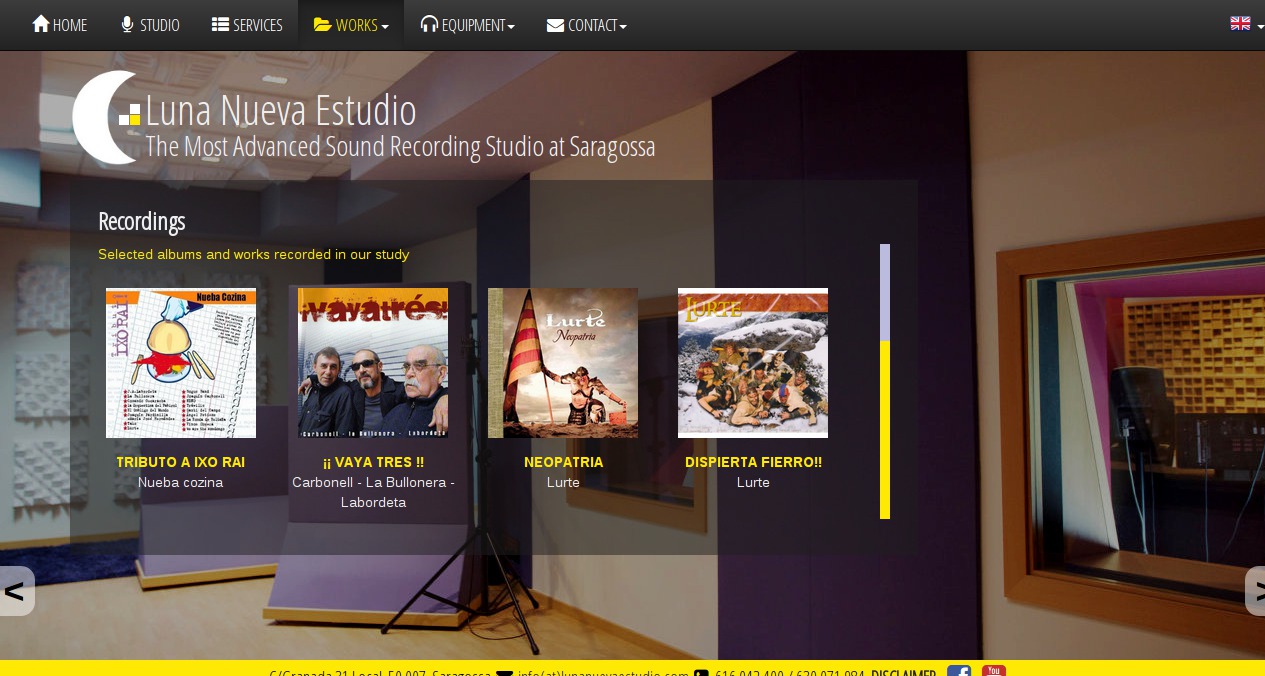Click the DISPIERTA FIERRO!! title

point(753,462)
